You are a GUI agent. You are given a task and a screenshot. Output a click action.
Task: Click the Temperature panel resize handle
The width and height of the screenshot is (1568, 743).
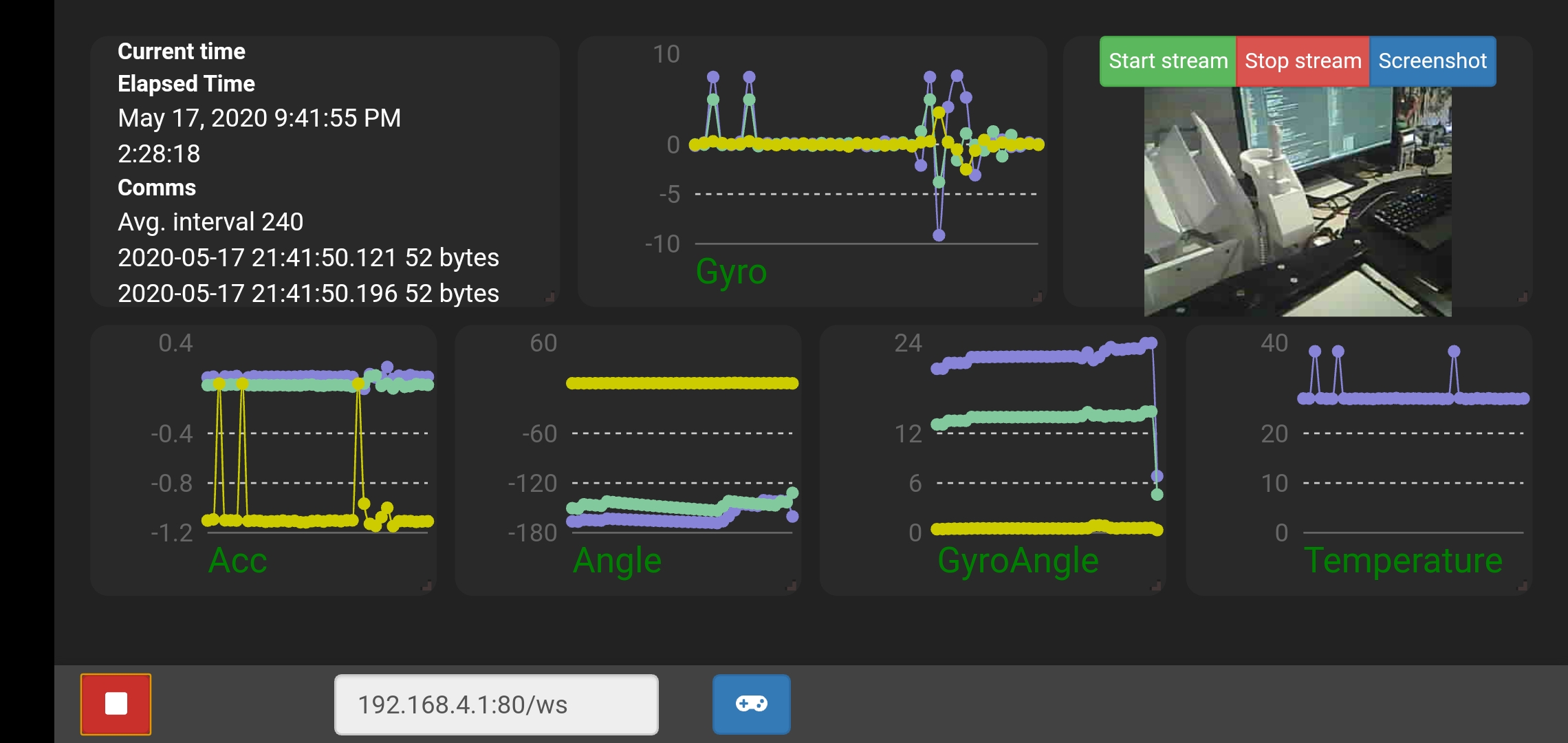[x=1522, y=586]
